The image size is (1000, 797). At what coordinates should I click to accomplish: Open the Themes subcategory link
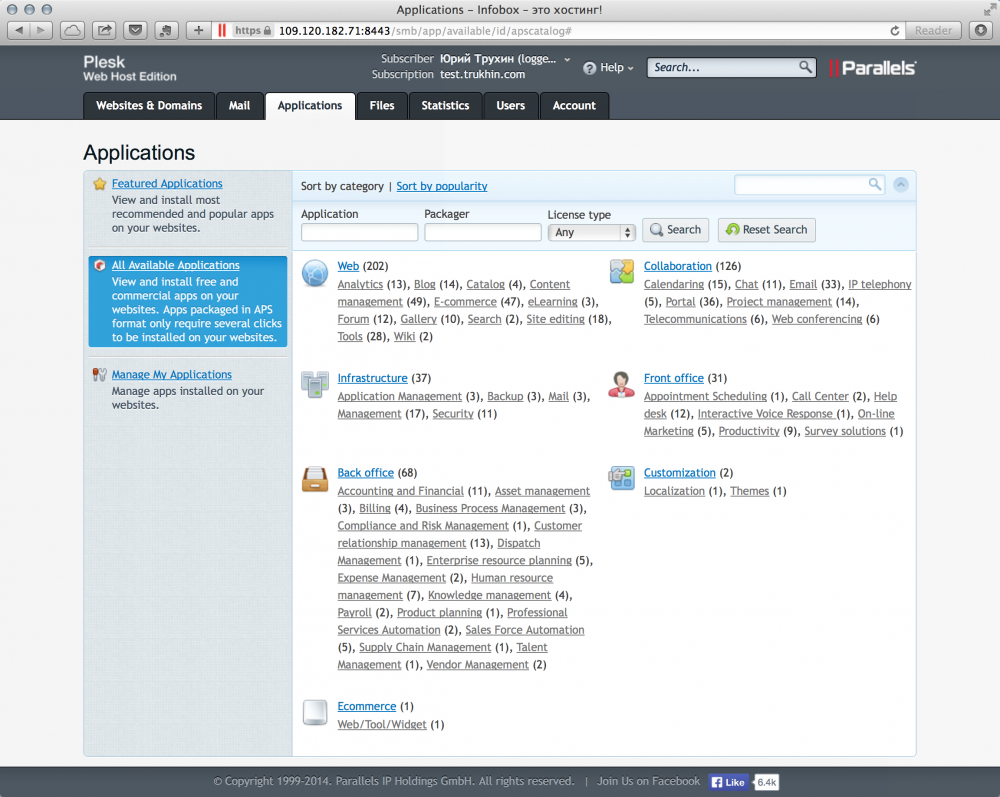tap(749, 491)
